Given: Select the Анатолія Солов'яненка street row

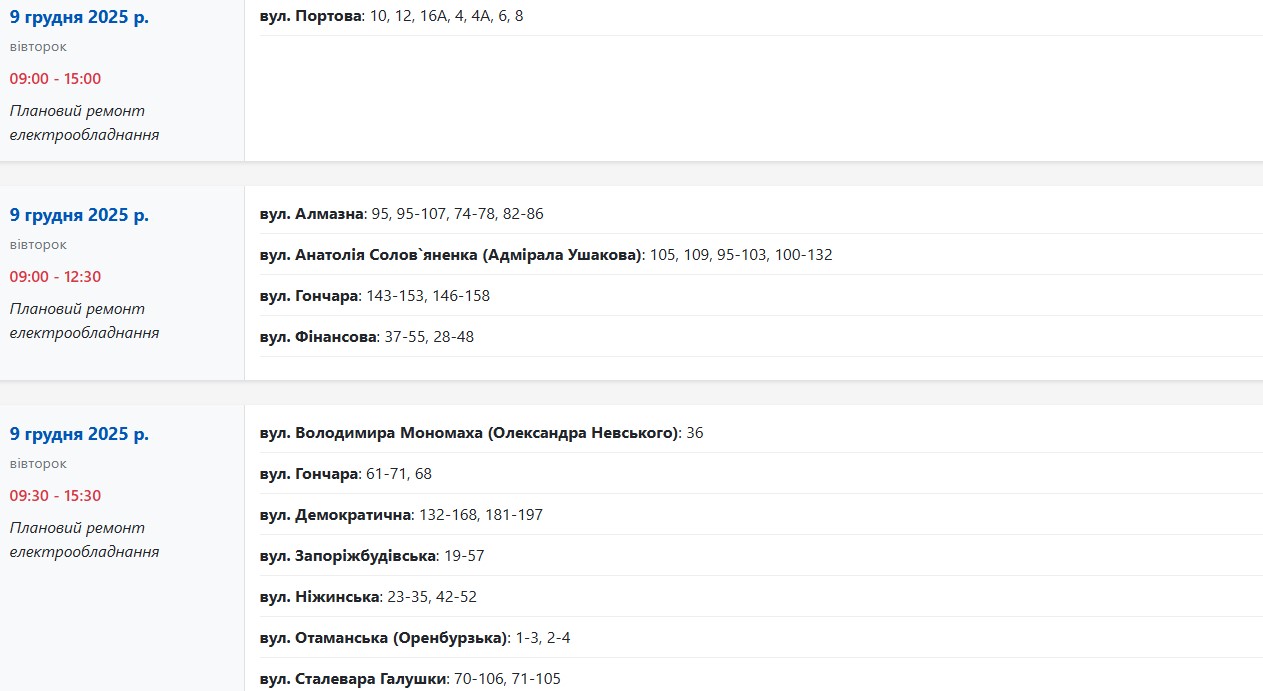Looking at the screenshot, I should (545, 255).
